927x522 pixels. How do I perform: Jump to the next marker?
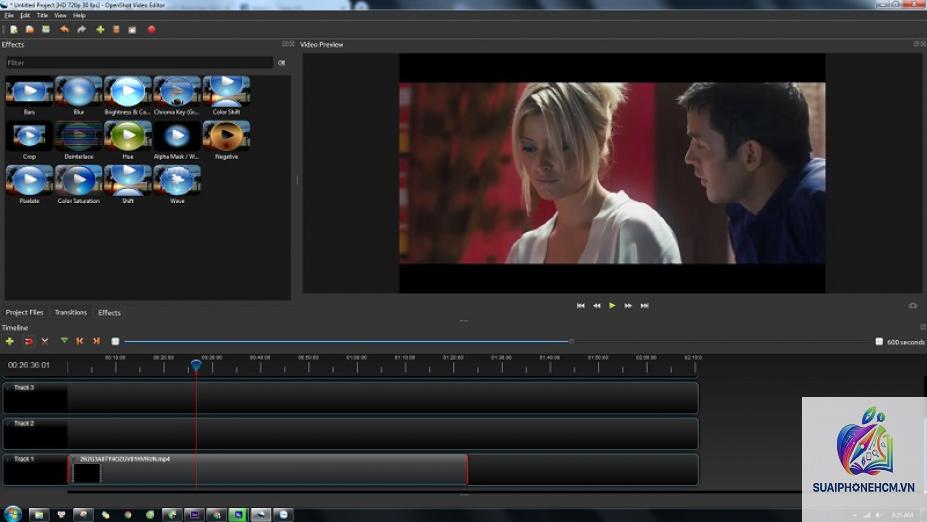point(96,341)
